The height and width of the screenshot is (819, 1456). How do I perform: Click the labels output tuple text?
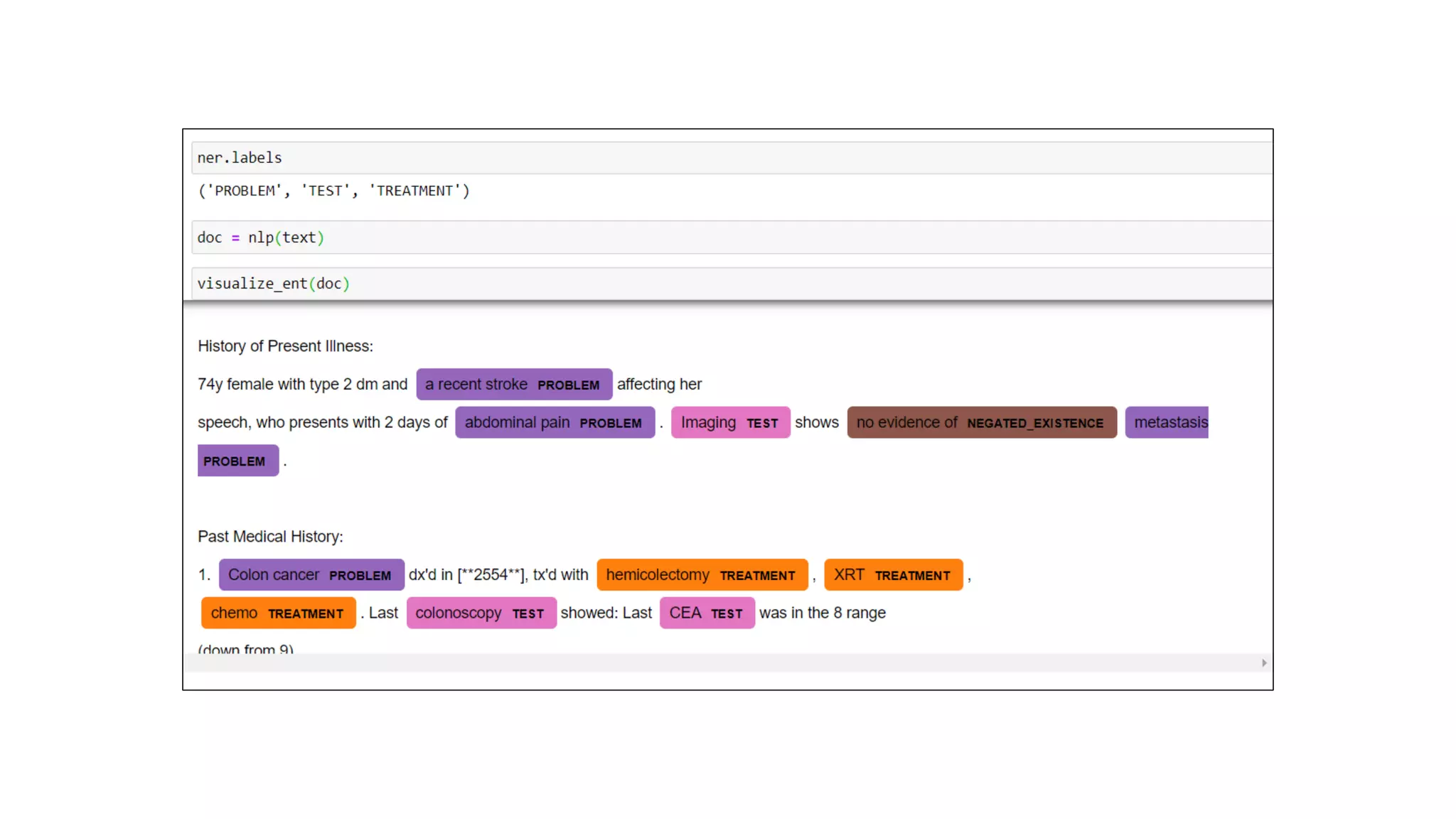[333, 191]
